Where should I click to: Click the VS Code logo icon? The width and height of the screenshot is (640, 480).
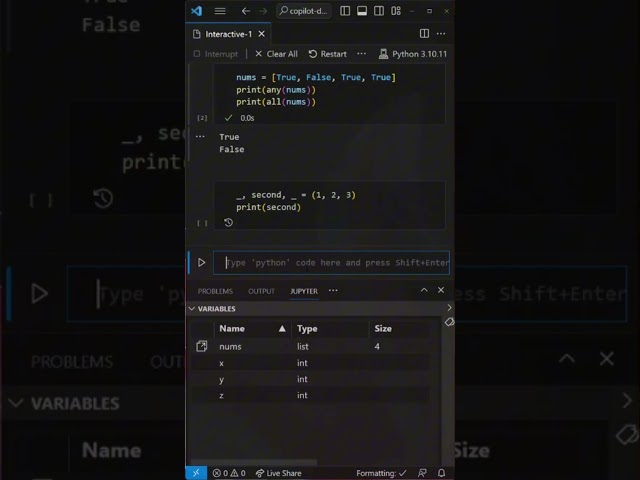(x=196, y=11)
